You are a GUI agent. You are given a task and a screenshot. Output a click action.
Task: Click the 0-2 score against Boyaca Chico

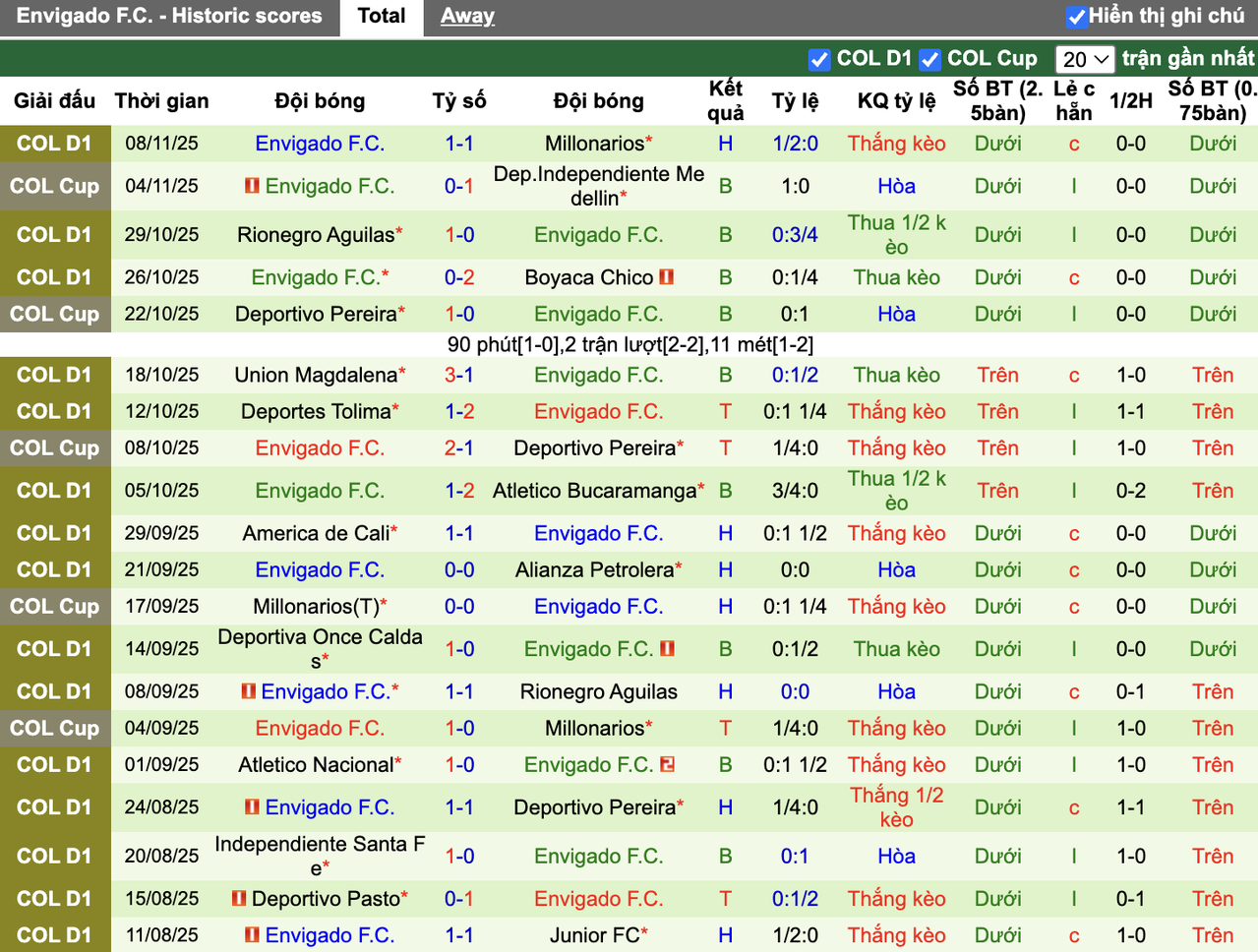point(459,277)
